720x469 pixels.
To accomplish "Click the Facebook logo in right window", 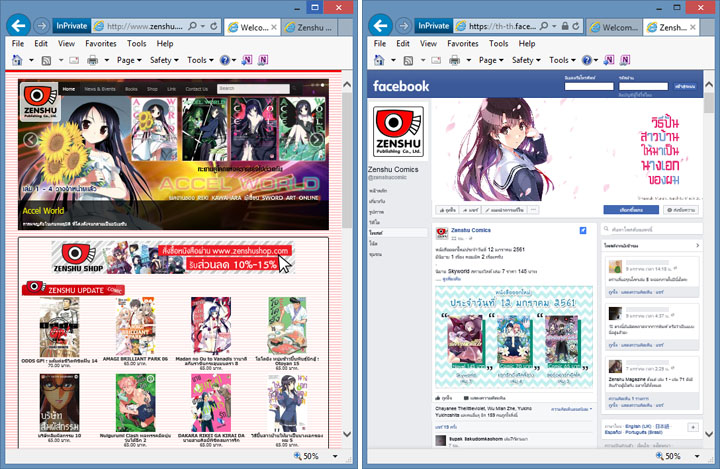I will pyautogui.click(x=401, y=86).
